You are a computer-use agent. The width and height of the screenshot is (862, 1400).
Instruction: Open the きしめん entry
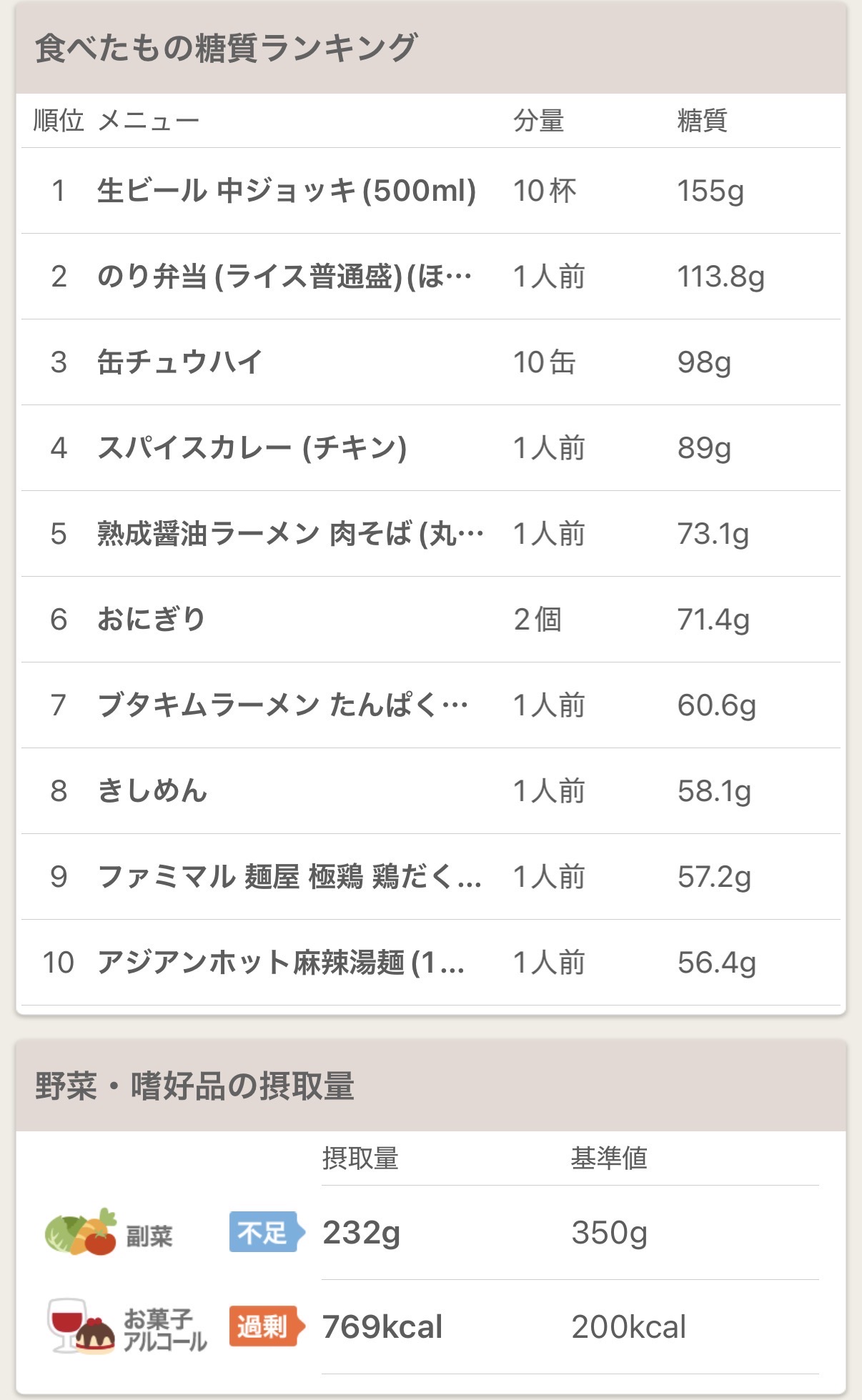pos(152,791)
